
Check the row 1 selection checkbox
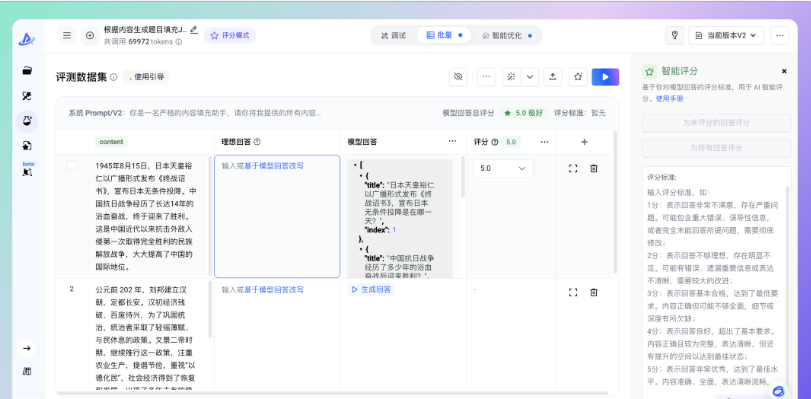point(72,165)
